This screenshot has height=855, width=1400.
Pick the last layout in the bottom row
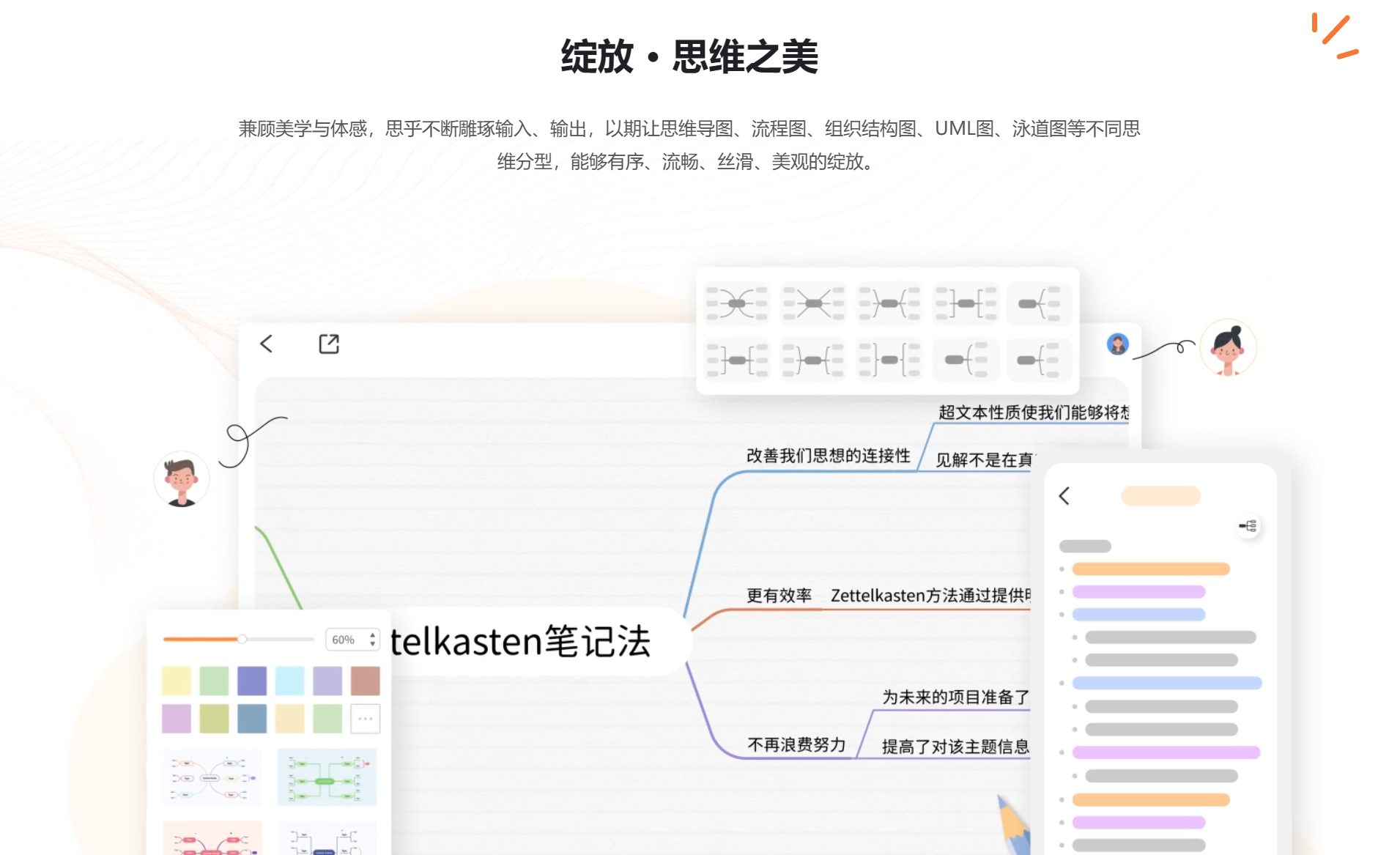pos(1039,360)
